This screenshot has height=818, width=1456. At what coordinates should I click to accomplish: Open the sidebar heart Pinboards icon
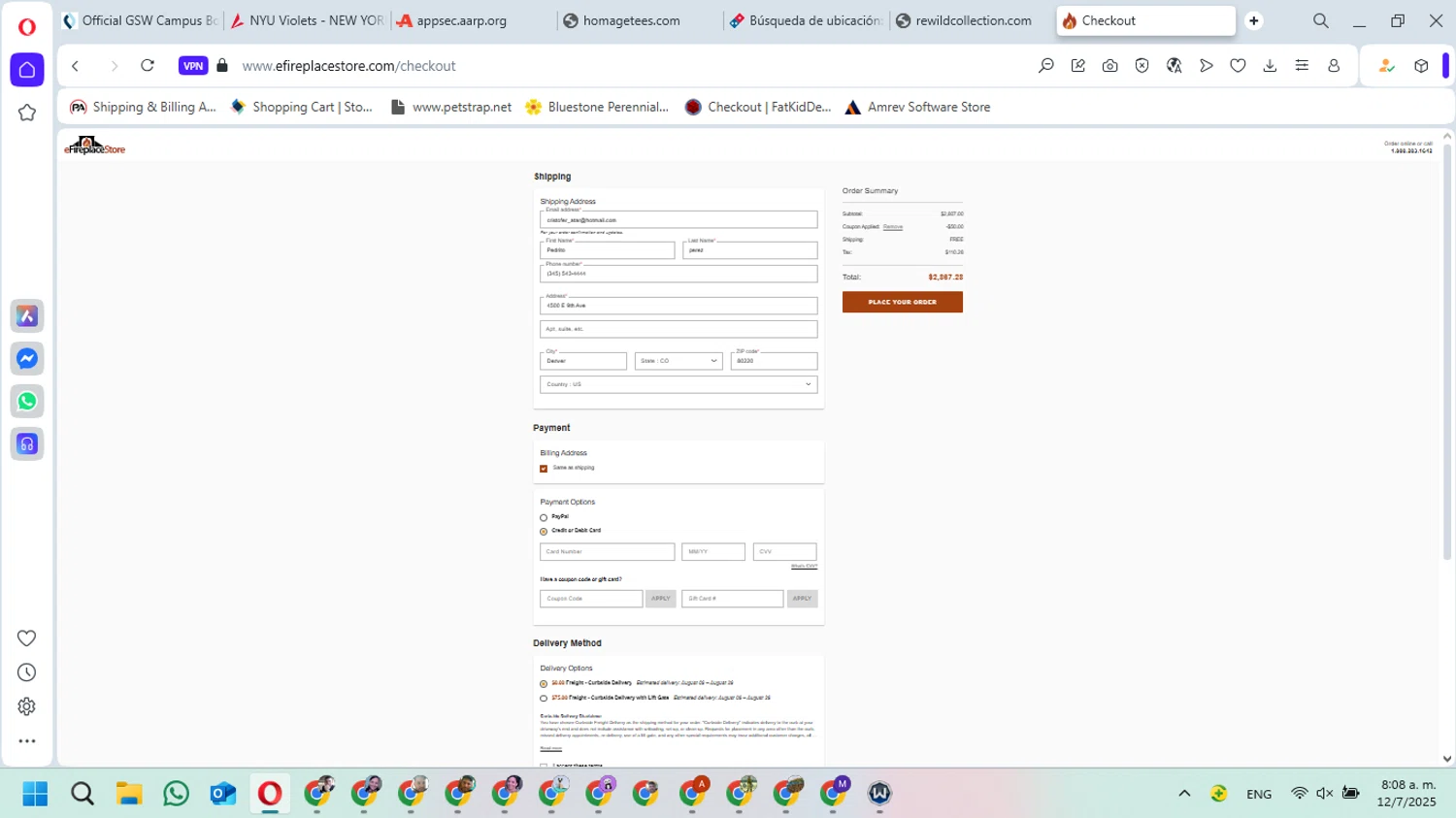click(27, 638)
